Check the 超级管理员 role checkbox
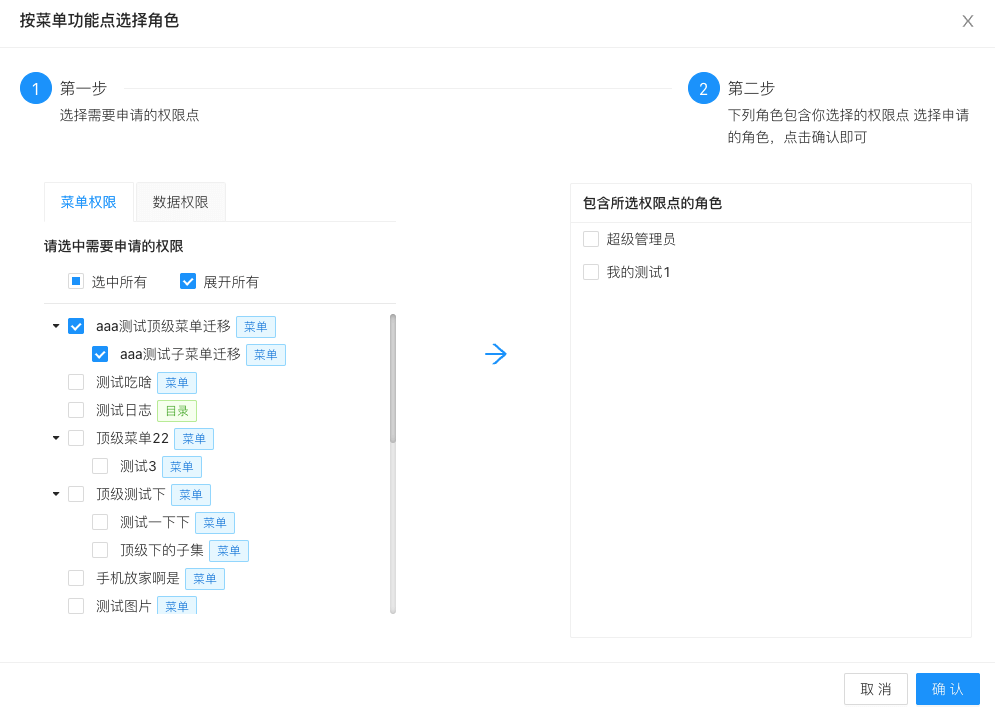 tap(590, 239)
